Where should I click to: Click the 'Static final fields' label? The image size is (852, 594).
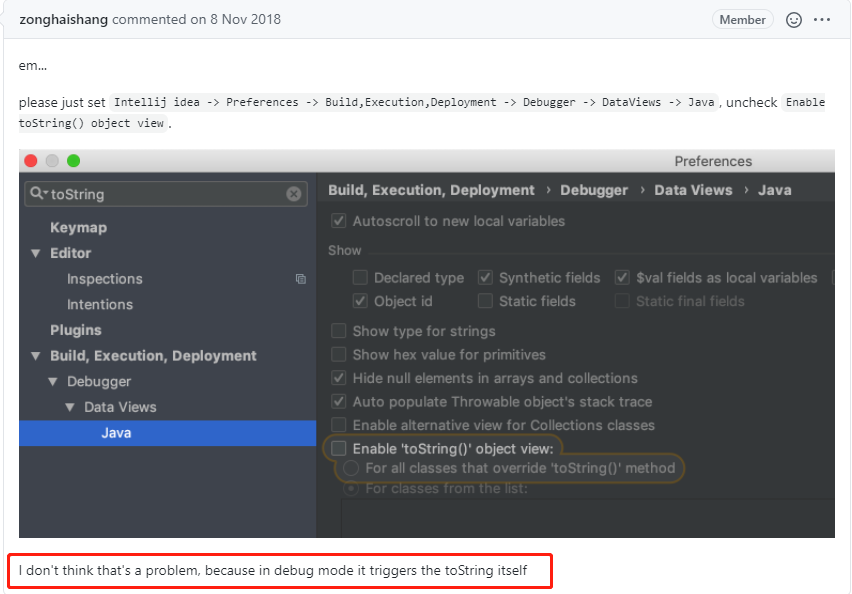(x=690, y=301)
